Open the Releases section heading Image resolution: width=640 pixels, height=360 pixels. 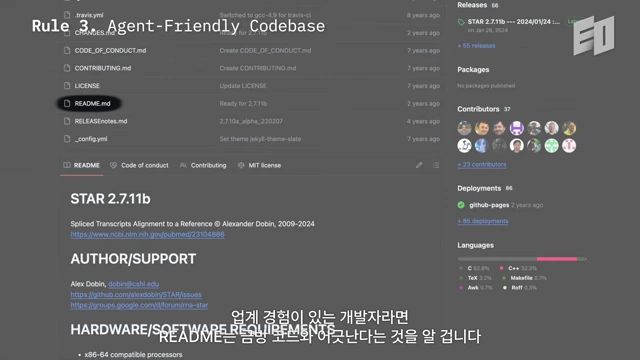[472, 5]
